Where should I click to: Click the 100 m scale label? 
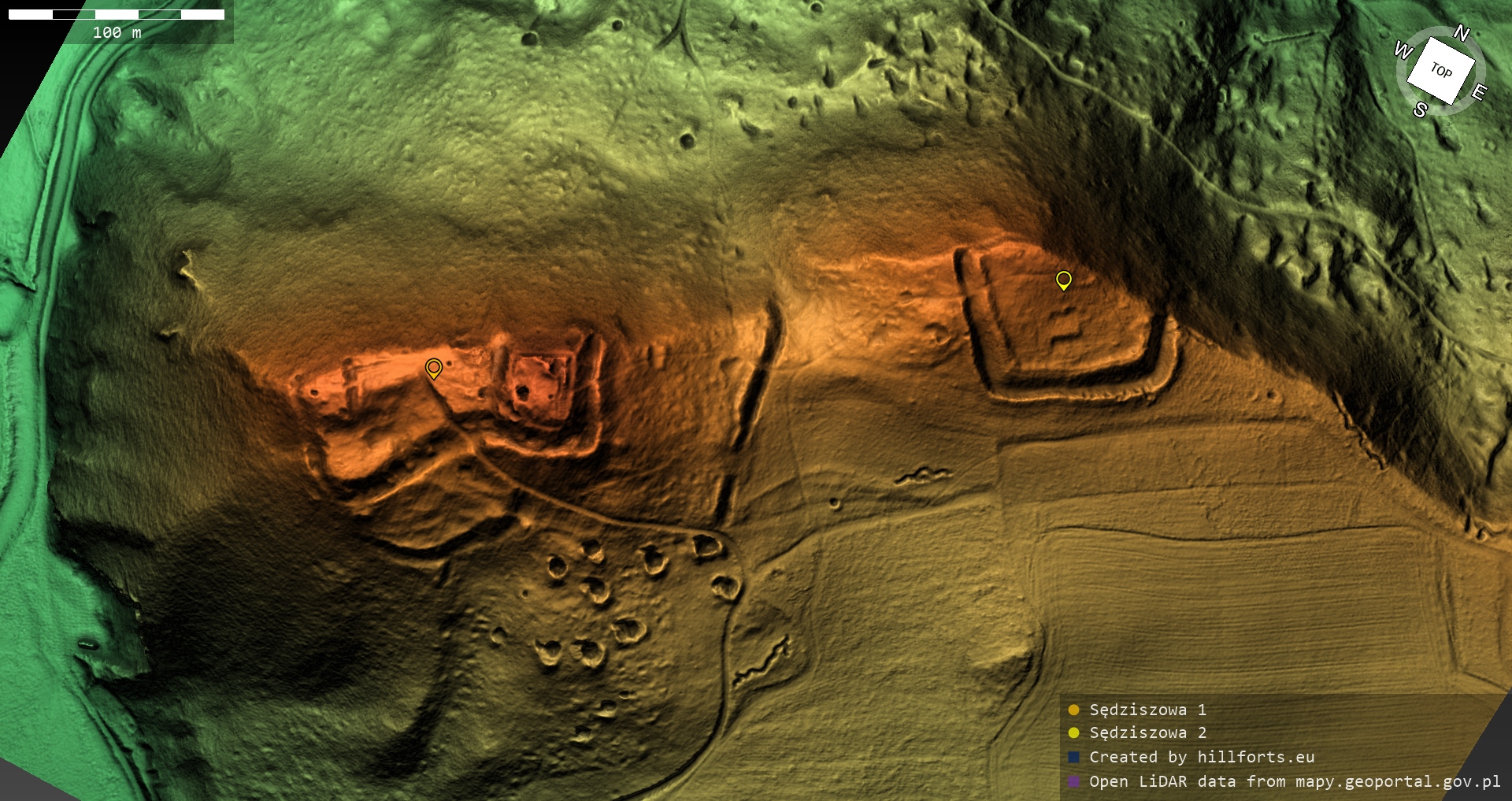click(117, 32)
